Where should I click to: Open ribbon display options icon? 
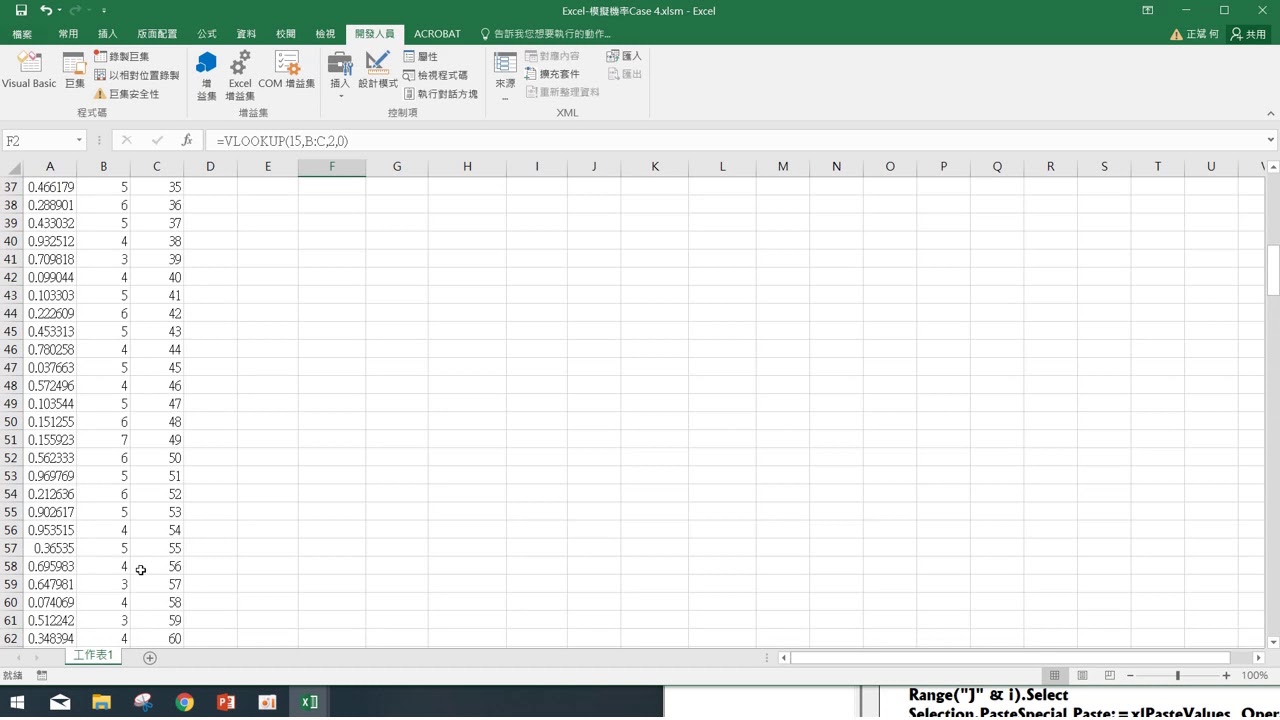tap(1148, 11)
